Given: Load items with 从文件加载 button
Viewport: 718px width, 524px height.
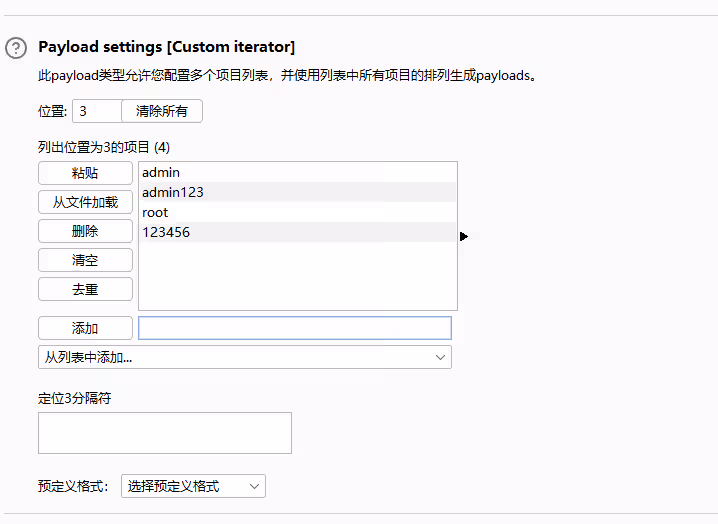Looking at the screenshot, I should 85,202.
